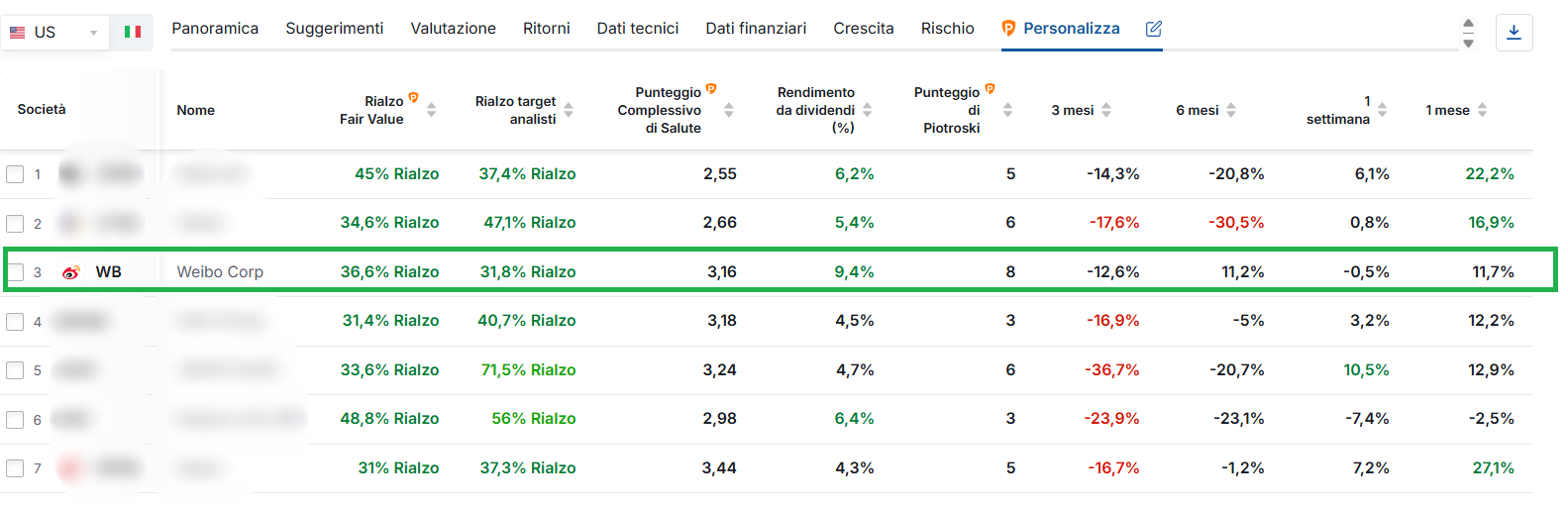Sort by Rendimento da dividendi arrows
Screen dimensions: 1568x508
point(868,110)
